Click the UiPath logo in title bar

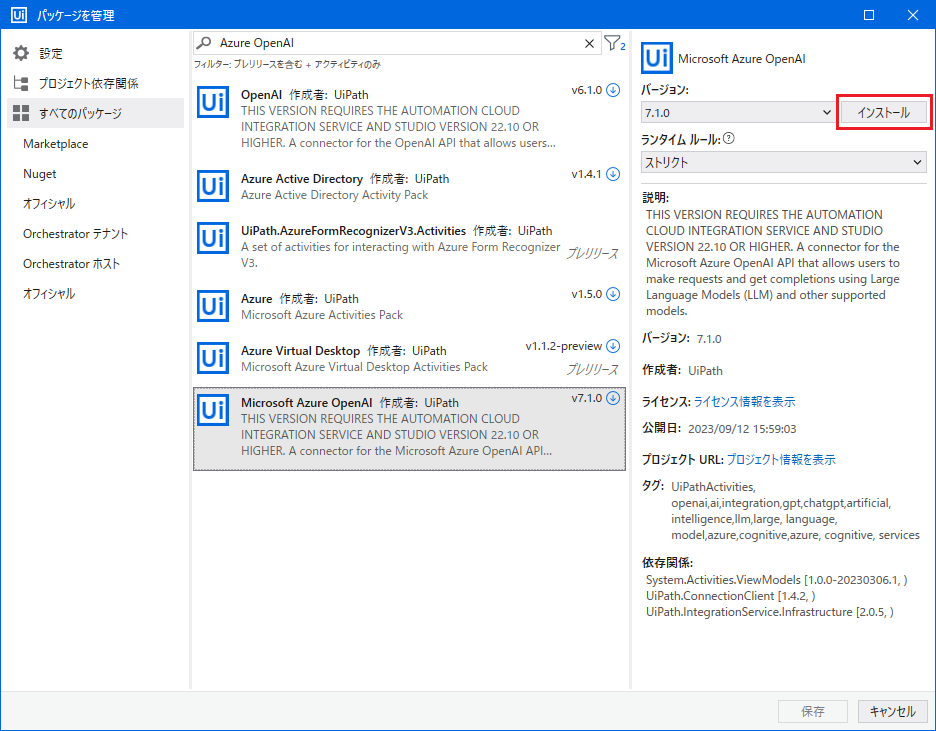click(19, 15)
